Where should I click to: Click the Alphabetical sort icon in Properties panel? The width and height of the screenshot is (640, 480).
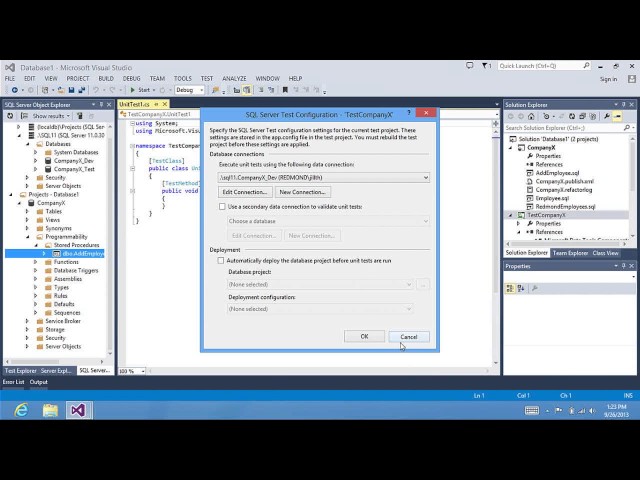point(521,289)
